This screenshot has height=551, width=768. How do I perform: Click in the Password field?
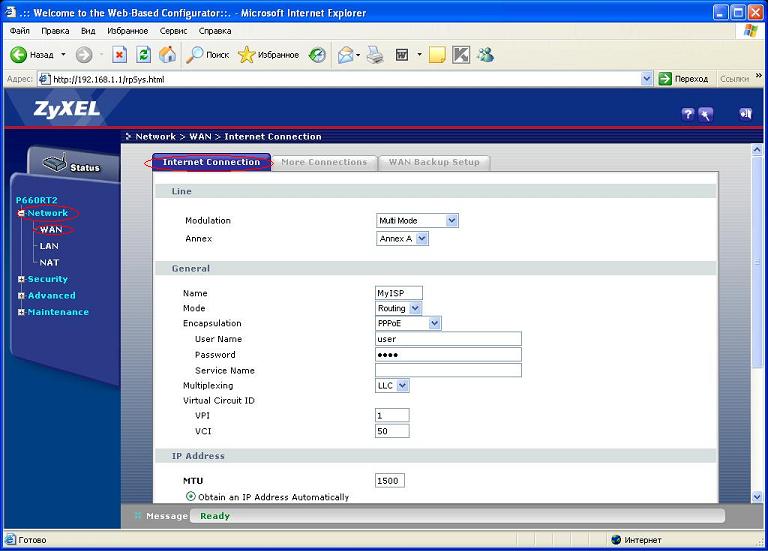point(448,355)
